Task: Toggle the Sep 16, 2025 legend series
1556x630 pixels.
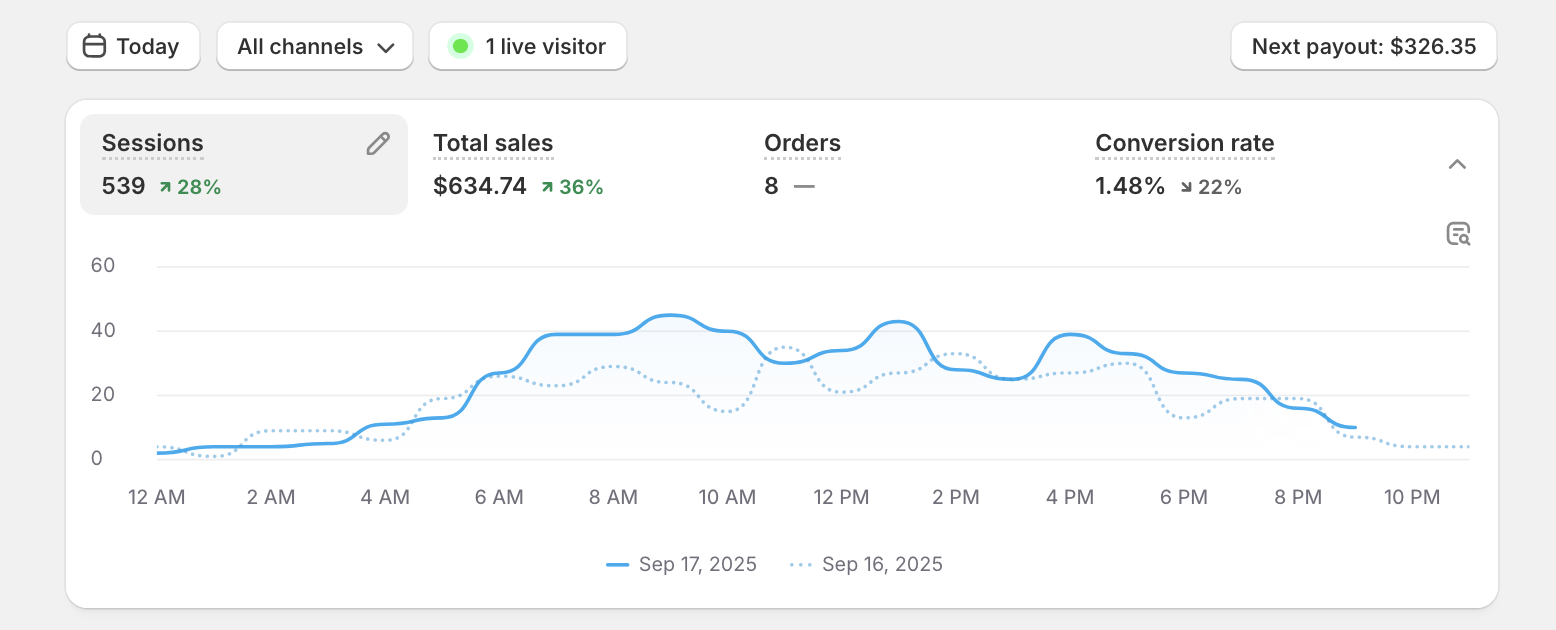Action: tap(866, 564)
